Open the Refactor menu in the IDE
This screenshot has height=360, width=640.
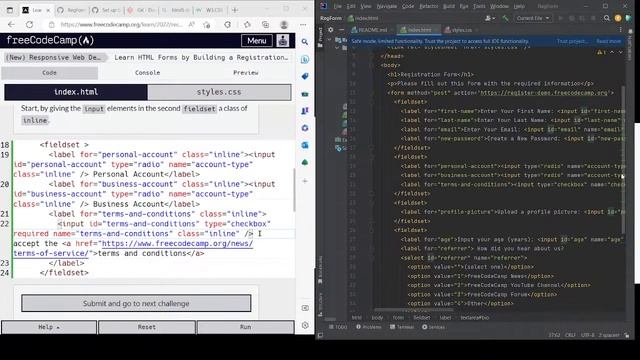(429, 6)
